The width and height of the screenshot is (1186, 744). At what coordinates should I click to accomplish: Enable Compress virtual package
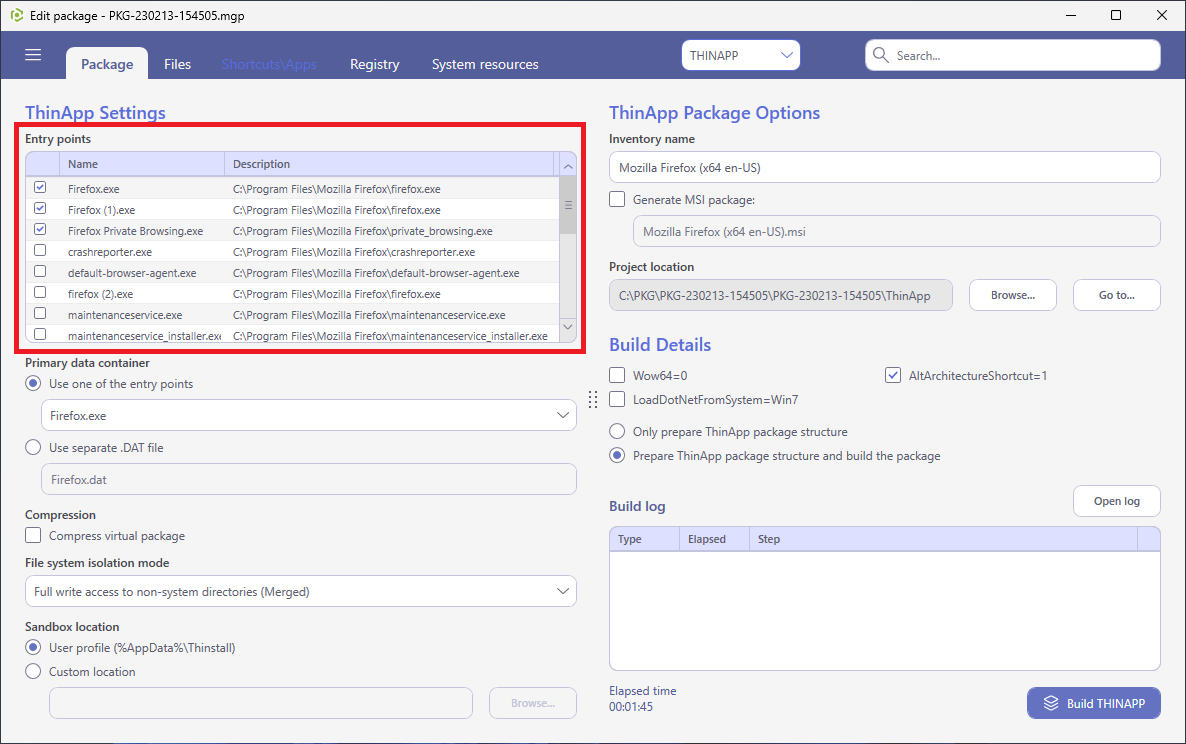[x=33, y=535]
